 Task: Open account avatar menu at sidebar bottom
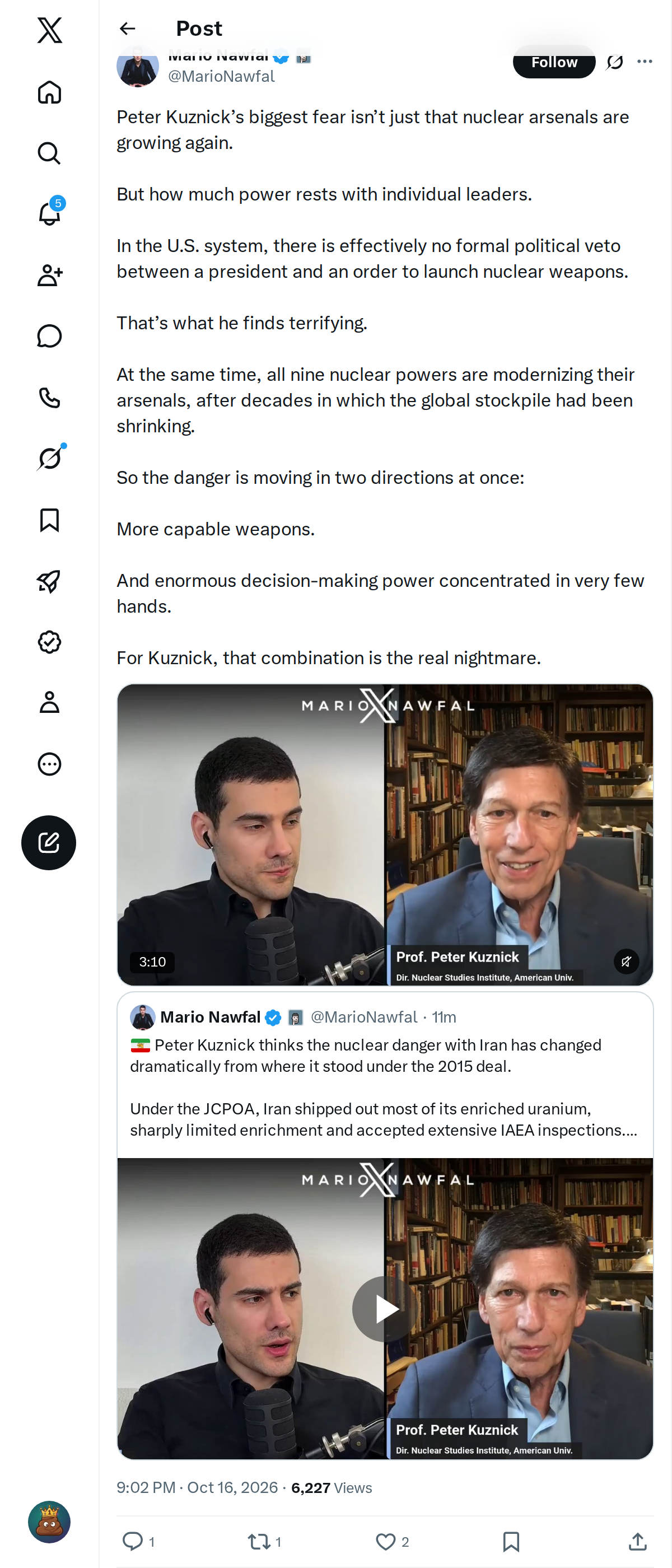(49, 1522)
